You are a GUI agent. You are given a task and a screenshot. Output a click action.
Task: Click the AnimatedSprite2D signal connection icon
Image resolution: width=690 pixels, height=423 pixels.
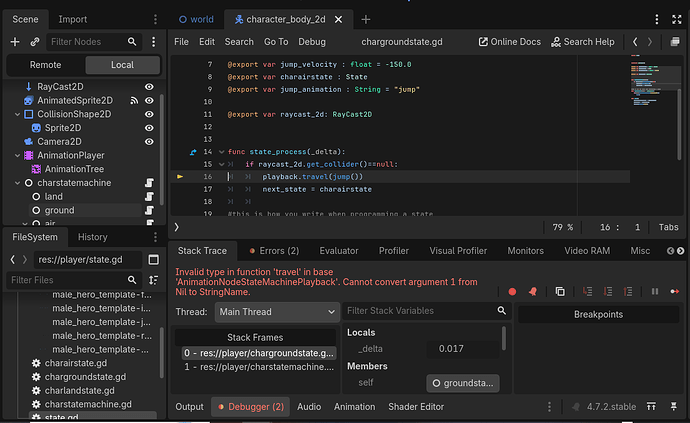(134, 100)
